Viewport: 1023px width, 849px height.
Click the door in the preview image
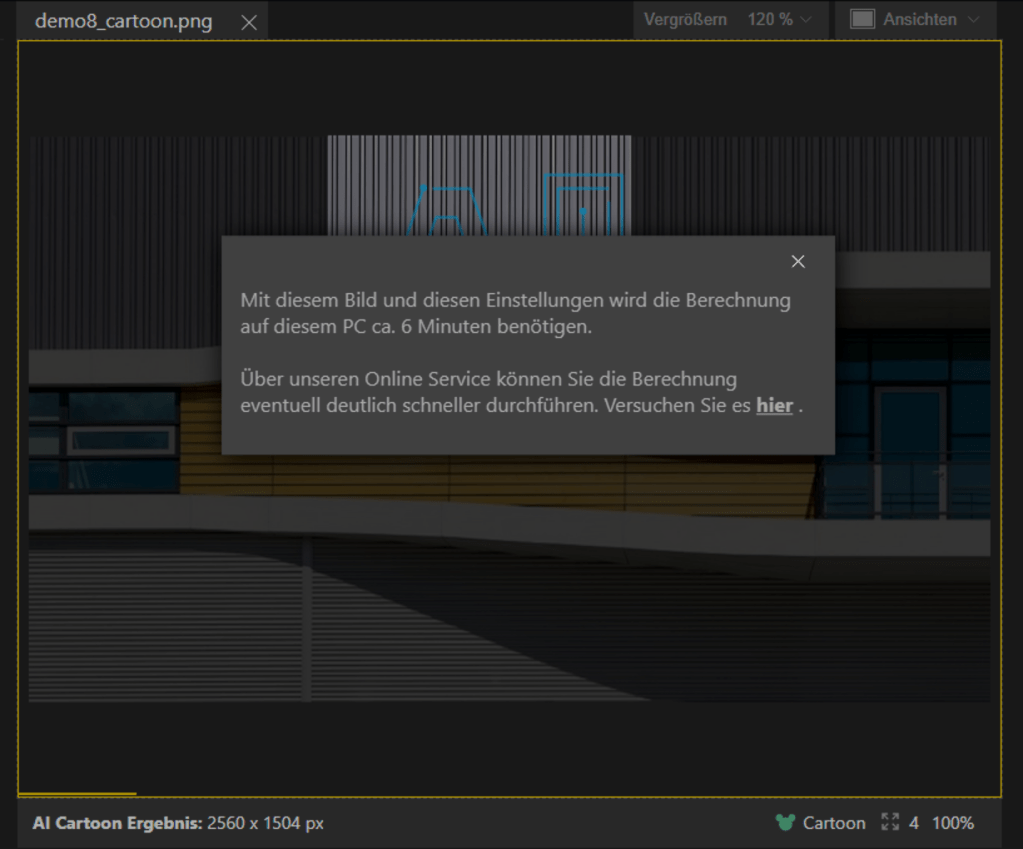tap(908, 450)
